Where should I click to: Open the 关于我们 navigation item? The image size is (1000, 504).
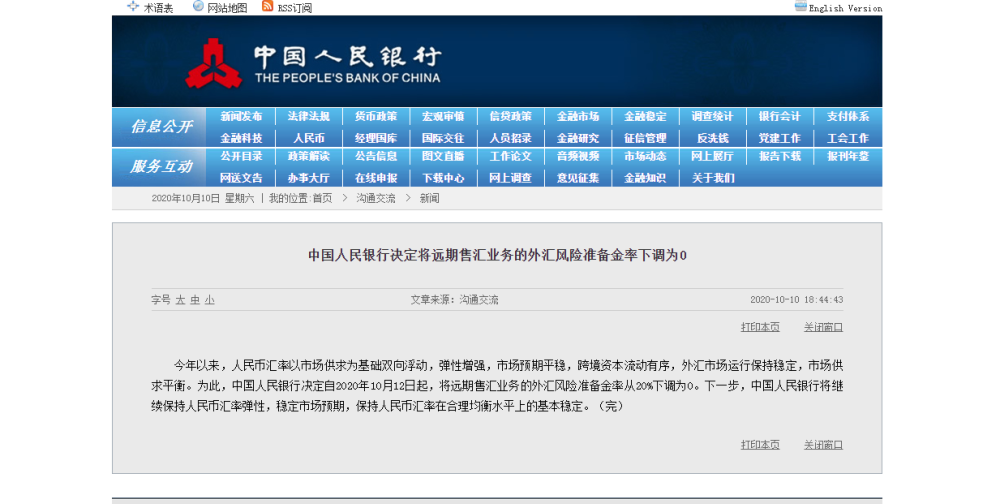point(712,178)
